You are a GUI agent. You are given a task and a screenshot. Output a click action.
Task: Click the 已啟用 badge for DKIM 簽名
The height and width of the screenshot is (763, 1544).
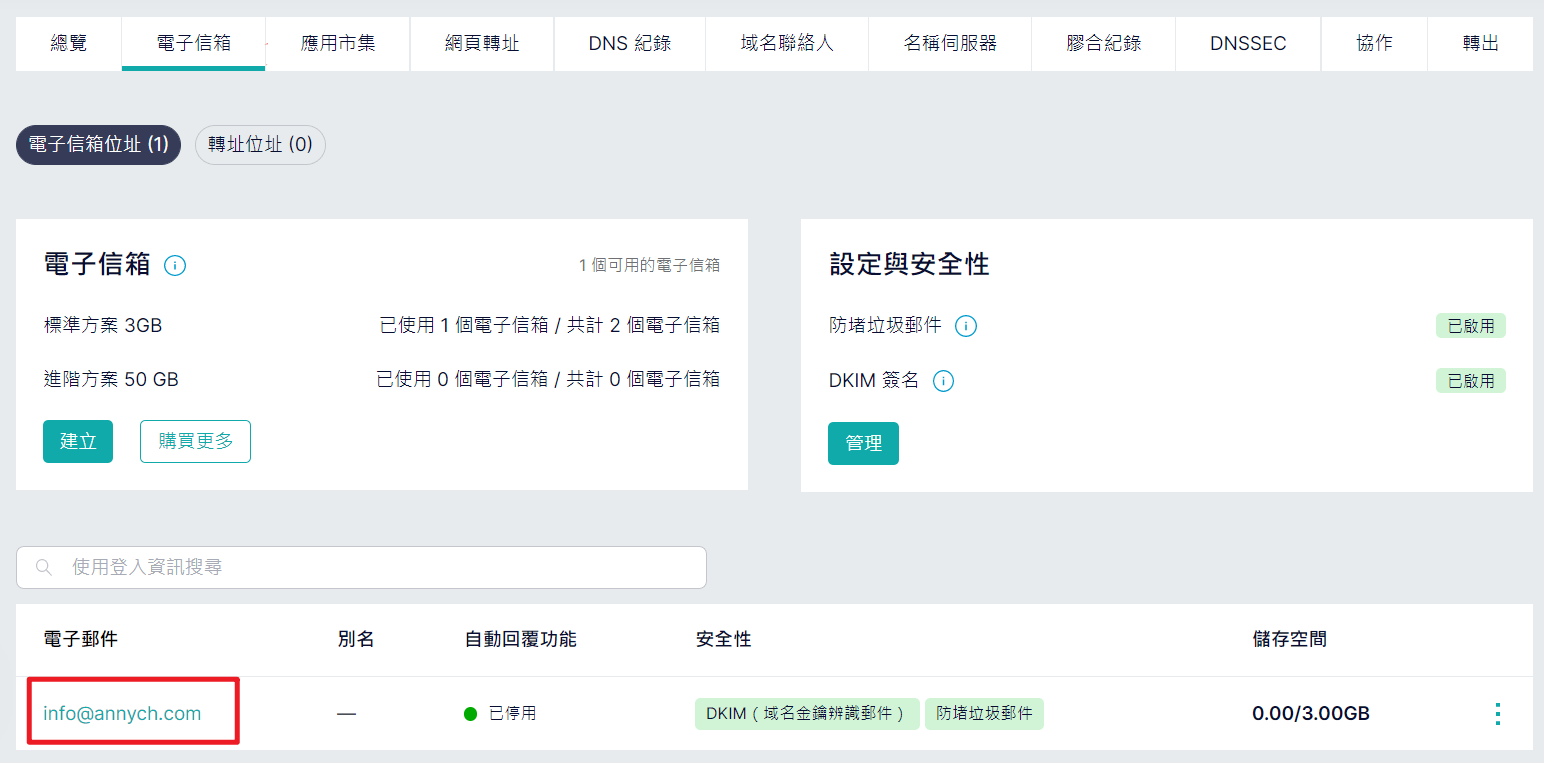1471,381
